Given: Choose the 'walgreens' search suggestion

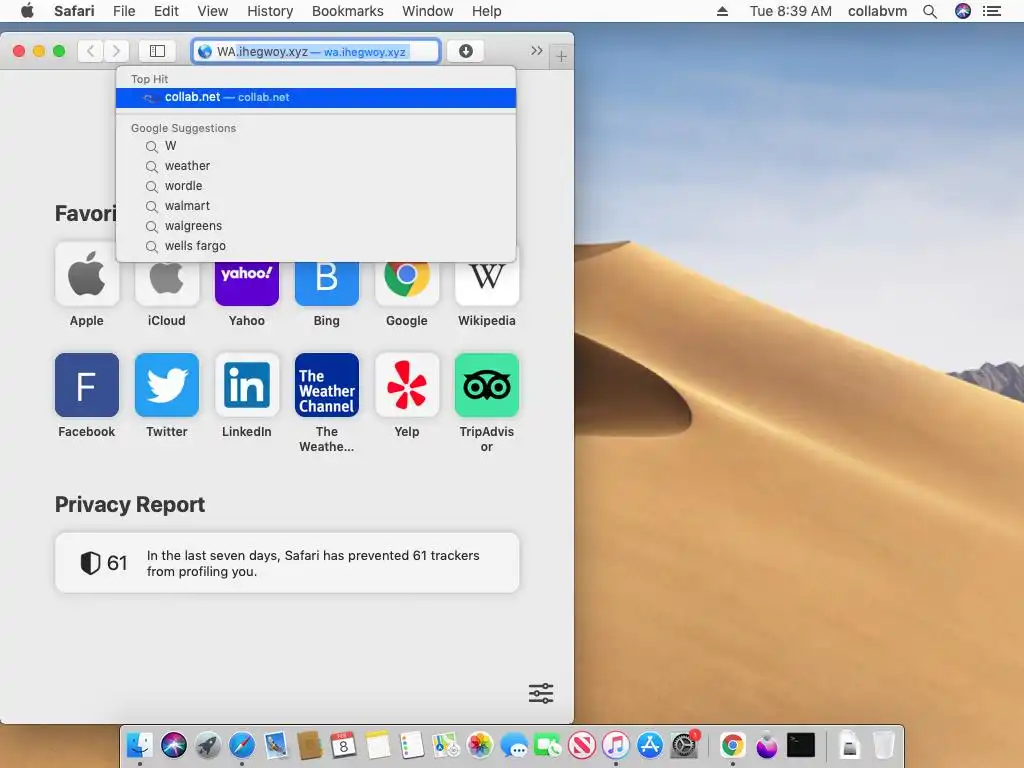Looking at the screenshot, I should [x=316, y=226].
